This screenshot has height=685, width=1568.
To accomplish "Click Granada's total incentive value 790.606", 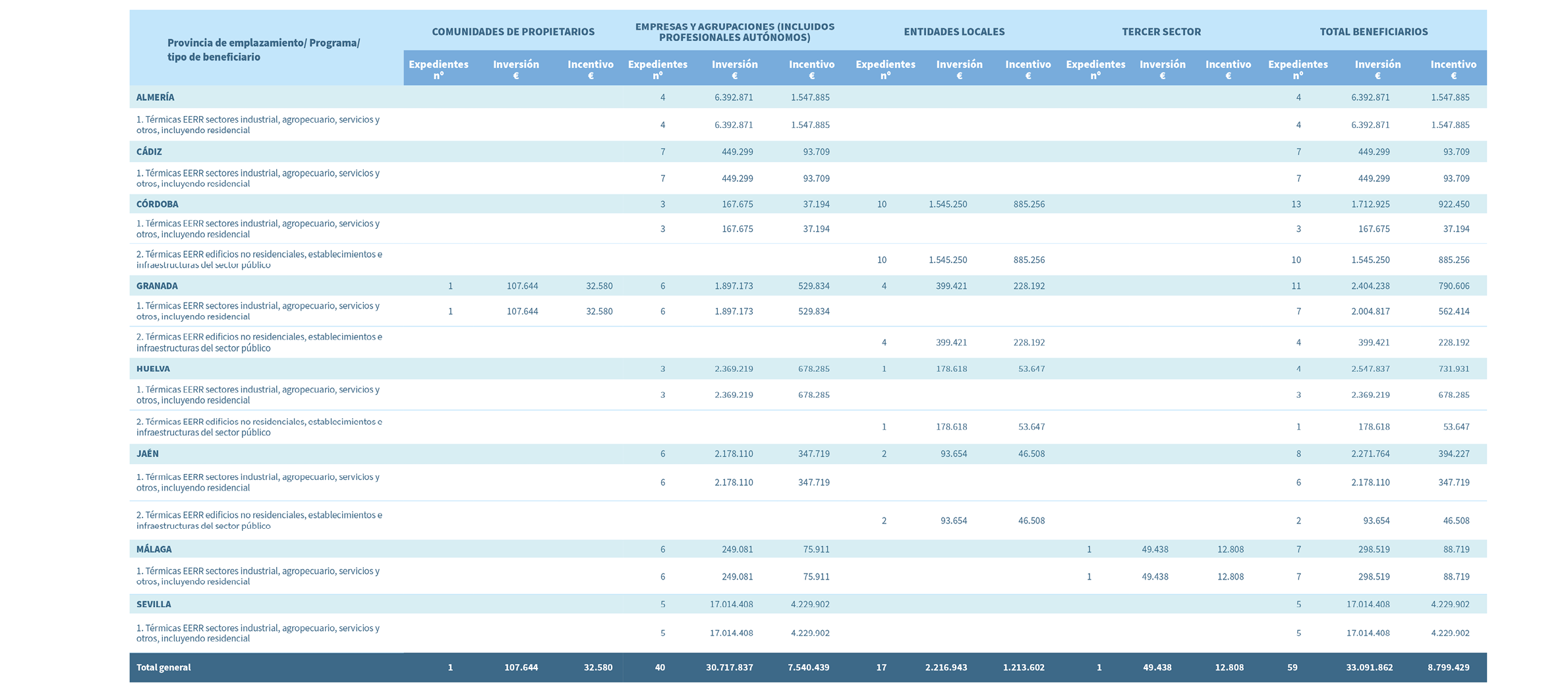I will pos(1453,285).
